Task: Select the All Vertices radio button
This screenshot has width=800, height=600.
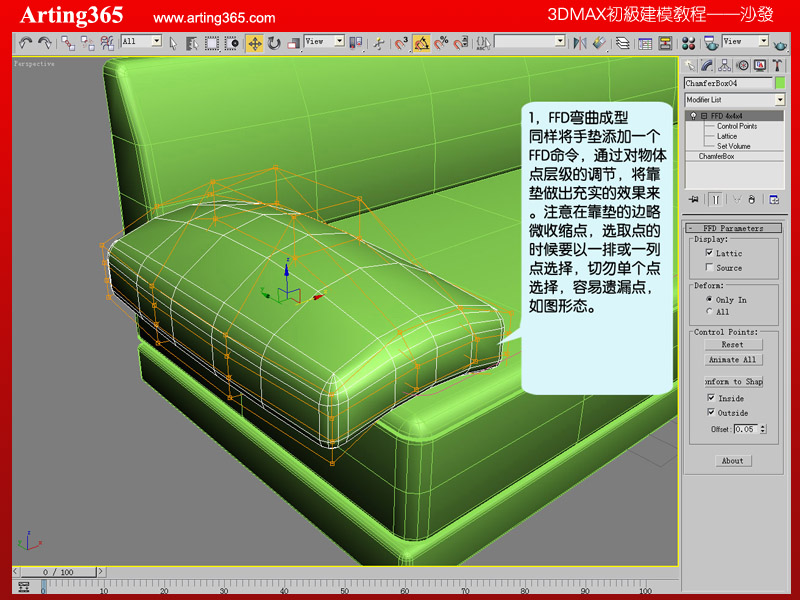Action: (709, 311)
